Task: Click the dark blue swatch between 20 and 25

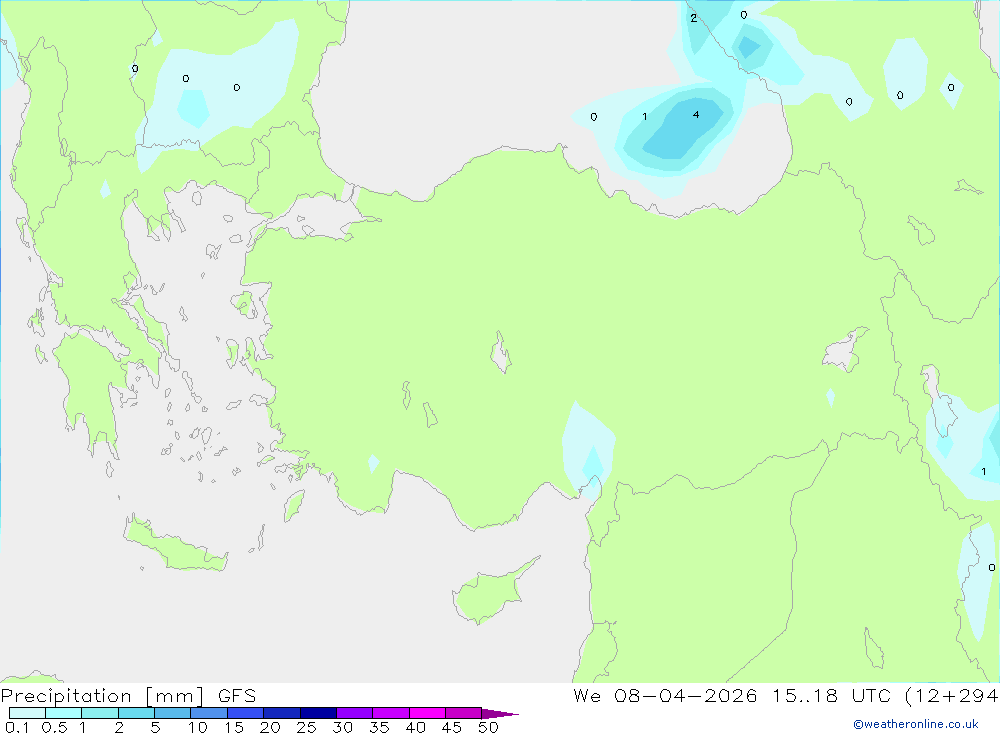Action: click(x=282, y=713)
